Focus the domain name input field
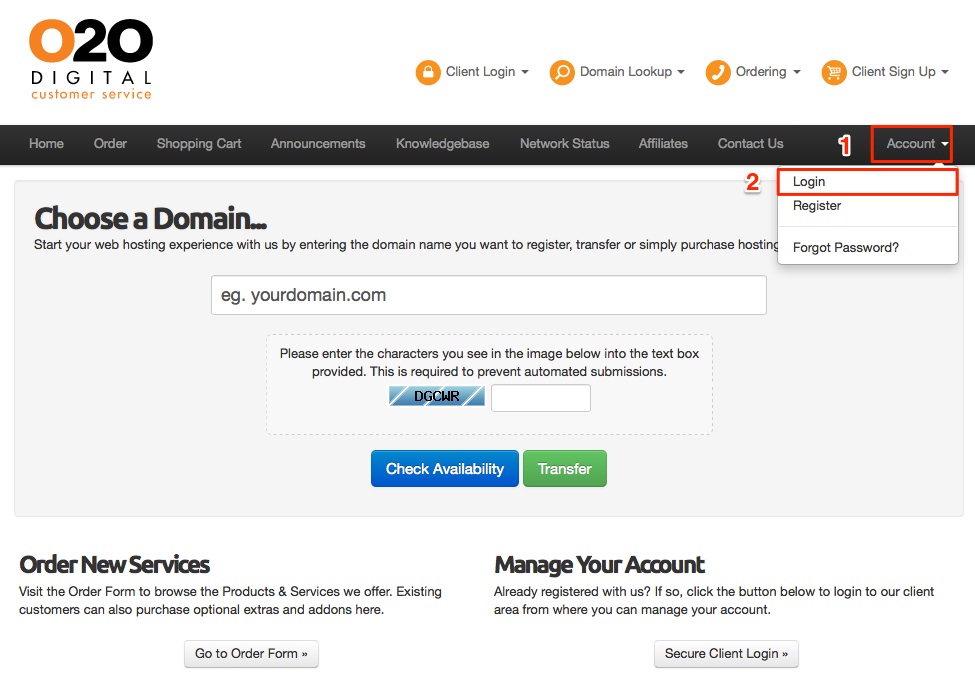Screen dimensions: 975x678 point(488,296)
